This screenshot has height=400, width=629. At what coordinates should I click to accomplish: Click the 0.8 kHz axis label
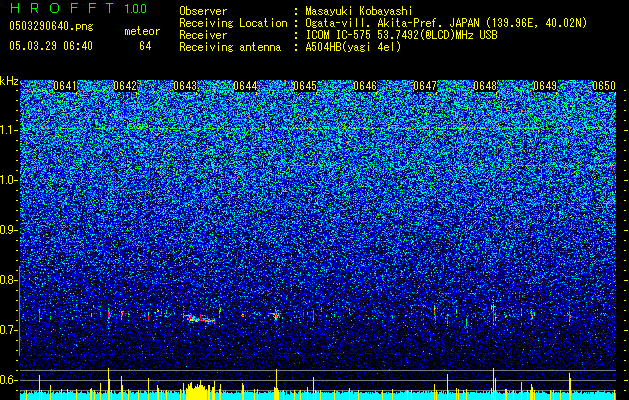coord(9,280)
